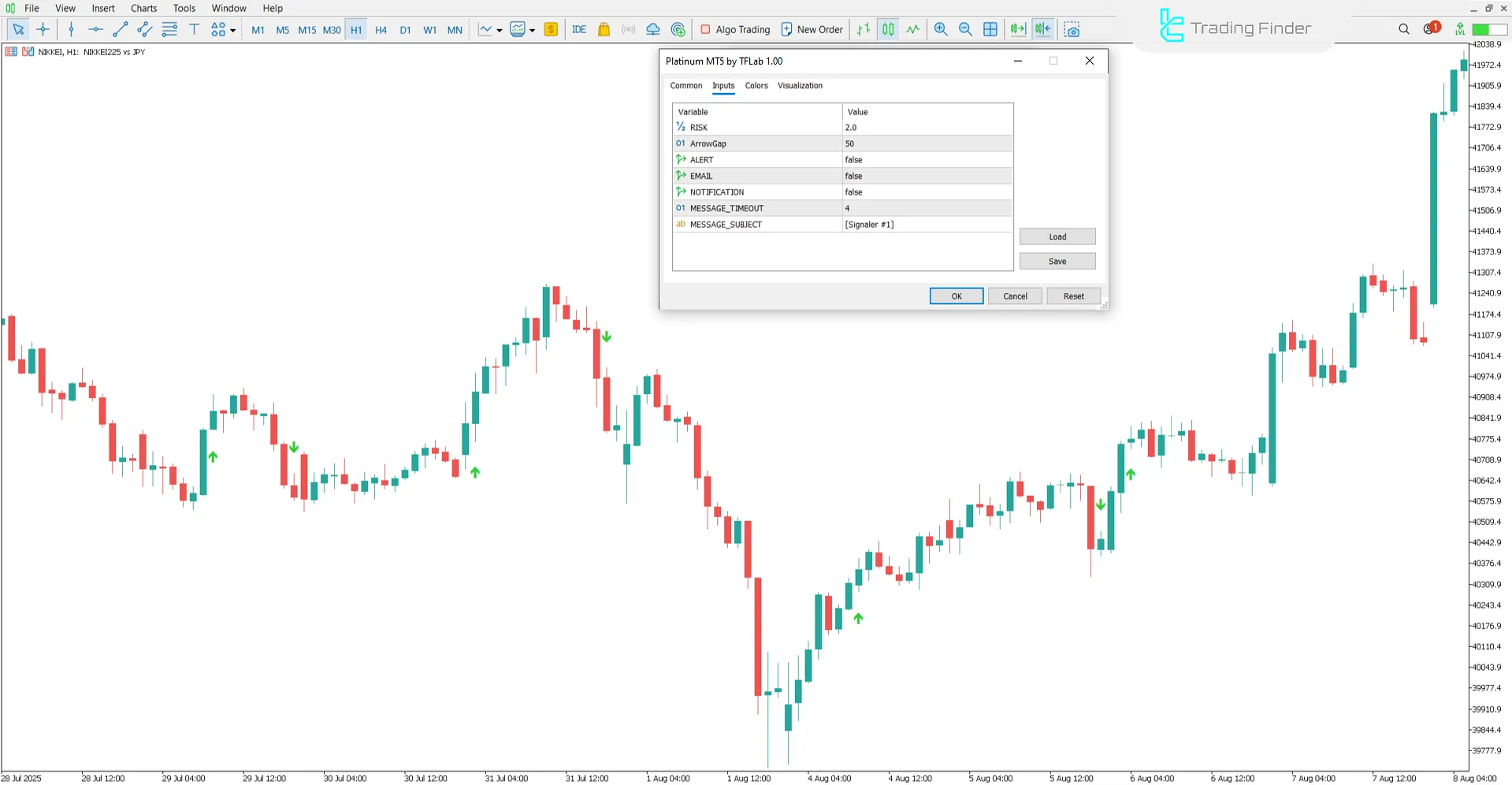Open the indicator templates dropdown
Image resolution: width=1512 pixels, height=785 pixels.
coord(533,29)
